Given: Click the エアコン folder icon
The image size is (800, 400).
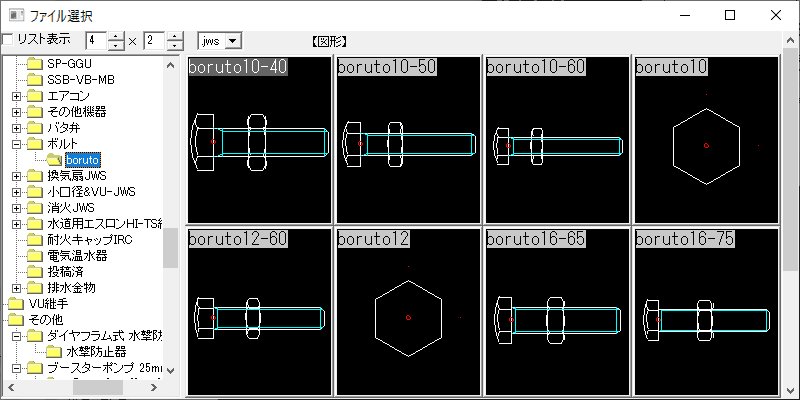Looking at the screenshot, I should click(35, 95).
